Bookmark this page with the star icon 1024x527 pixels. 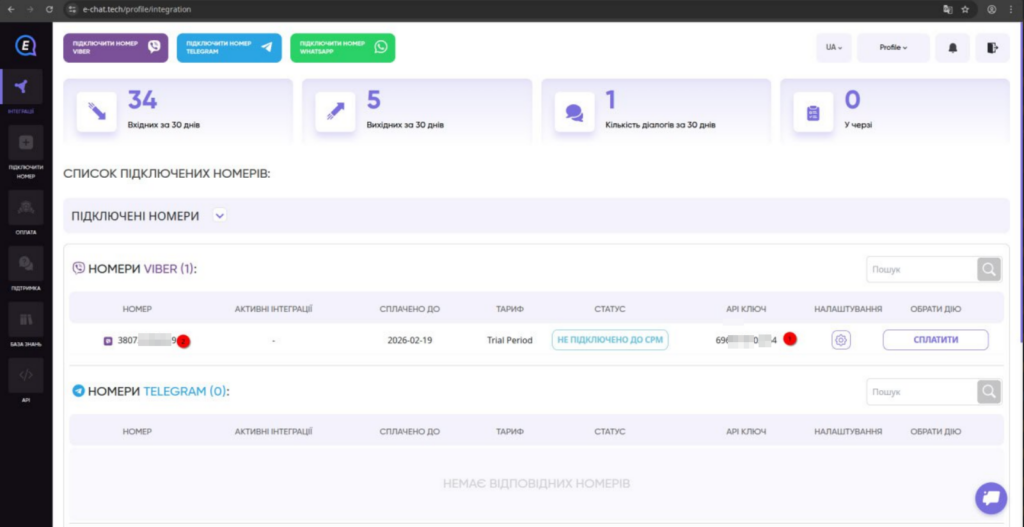[965, 9]
